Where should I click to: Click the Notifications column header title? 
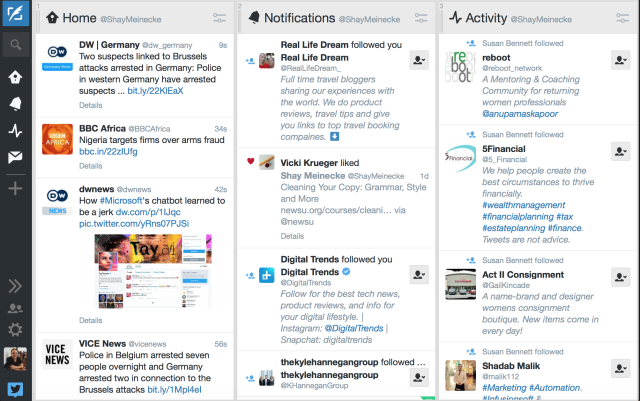[x=300, y=18]
